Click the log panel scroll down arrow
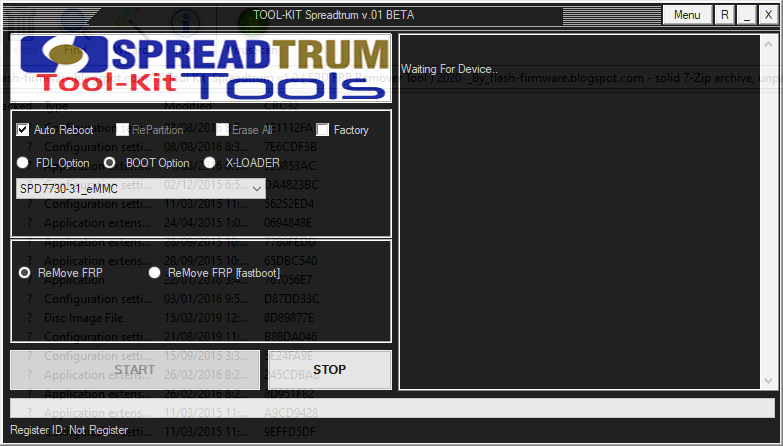Viewport: 783px width, 446px height. tap(769, 381)
